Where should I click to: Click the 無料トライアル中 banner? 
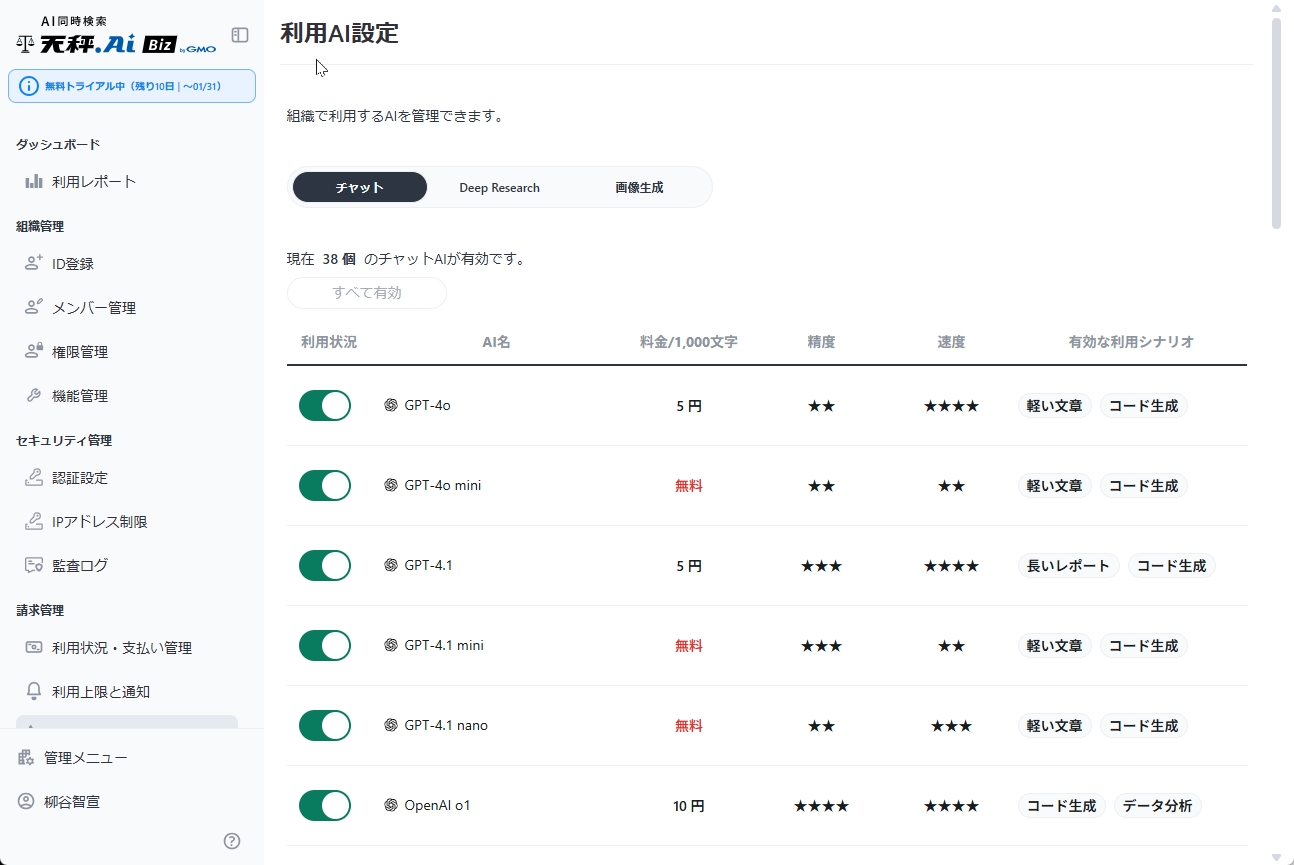[131, 86]
